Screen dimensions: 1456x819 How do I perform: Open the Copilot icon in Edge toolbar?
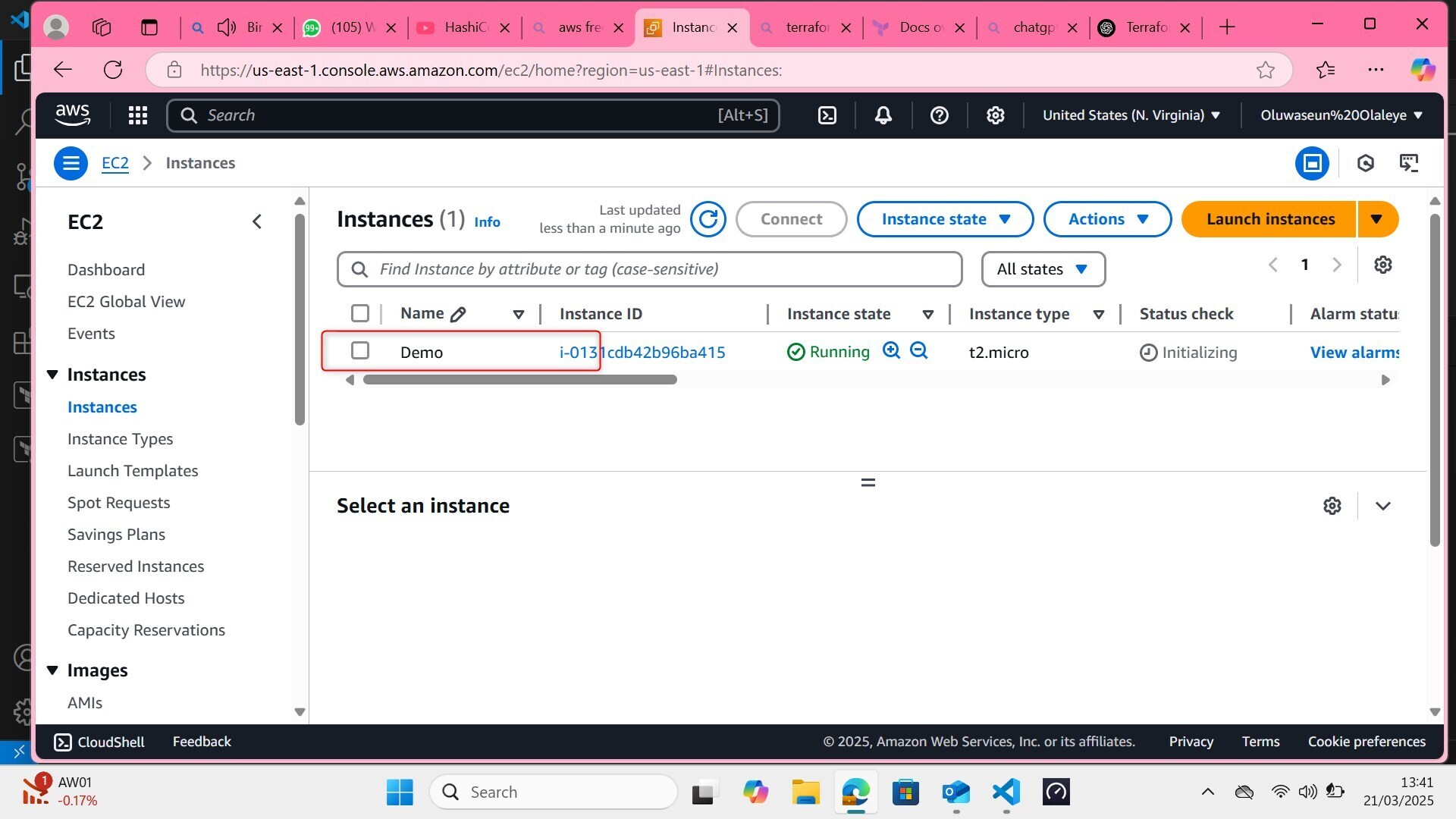tap(1423, 70)
